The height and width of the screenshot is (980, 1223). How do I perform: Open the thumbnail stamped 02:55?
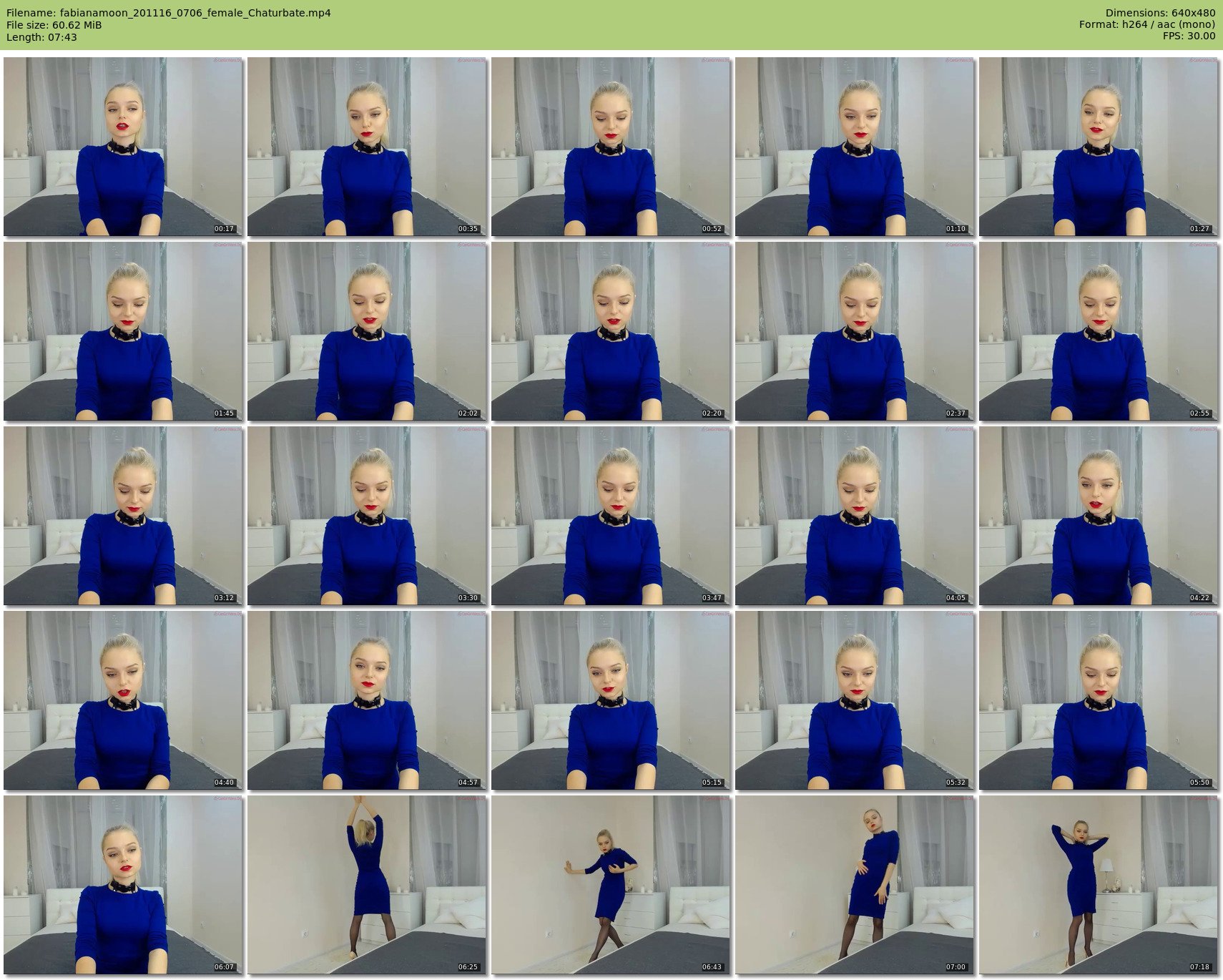point(1099,331)
